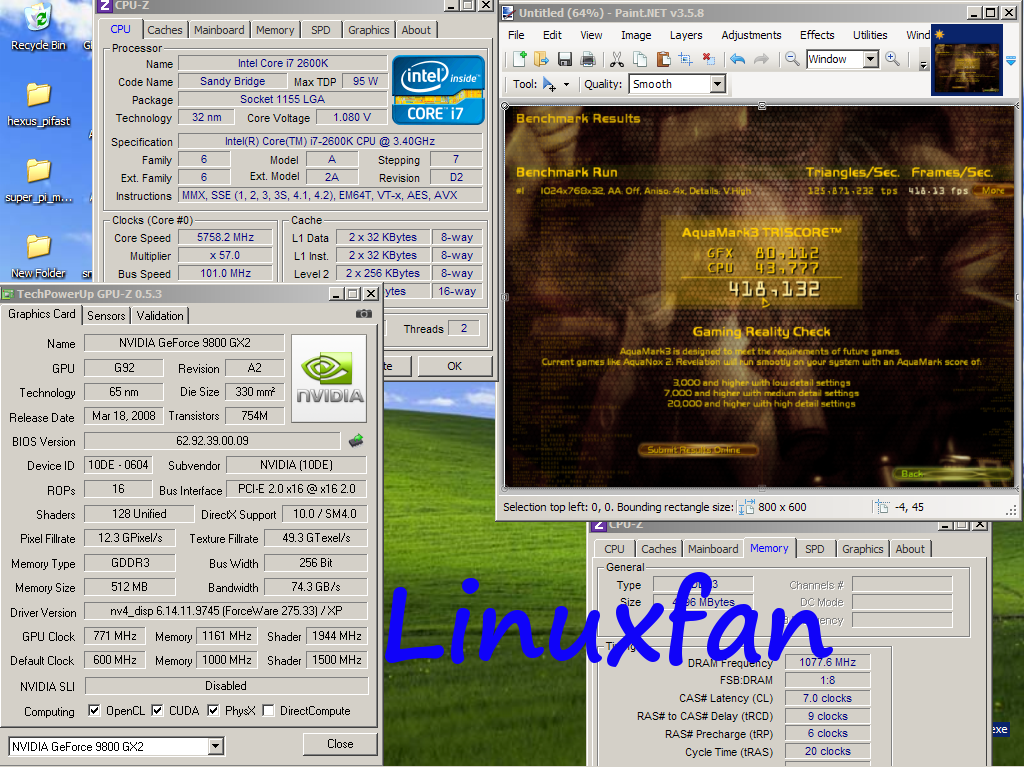Toggle the CUDA checkbox in GPU-Z
1024x768 pixels.
(x=157, y=711)
